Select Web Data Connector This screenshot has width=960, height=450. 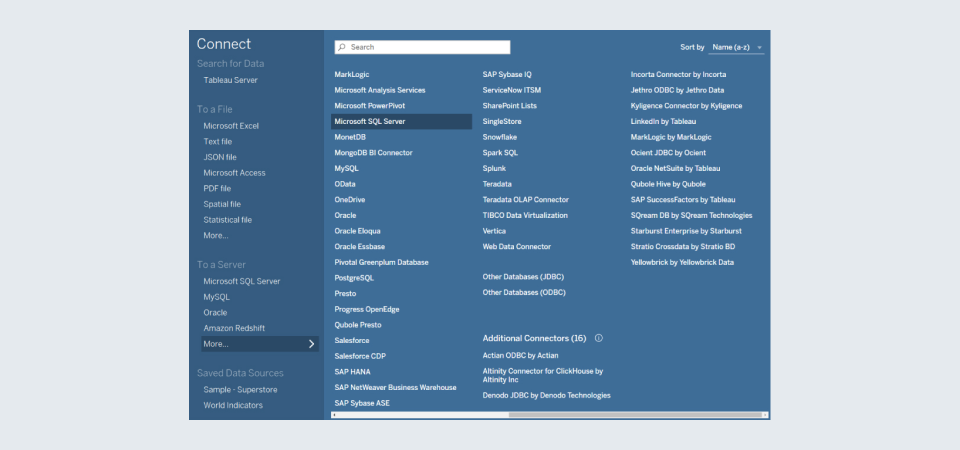[517, 247]
